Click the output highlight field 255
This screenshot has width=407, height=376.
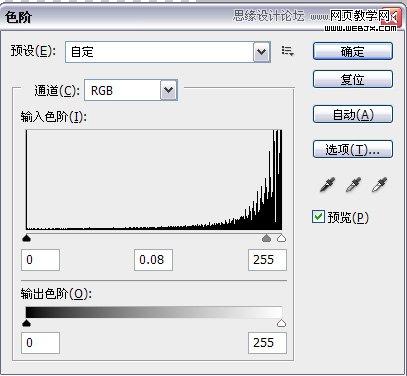267,343
